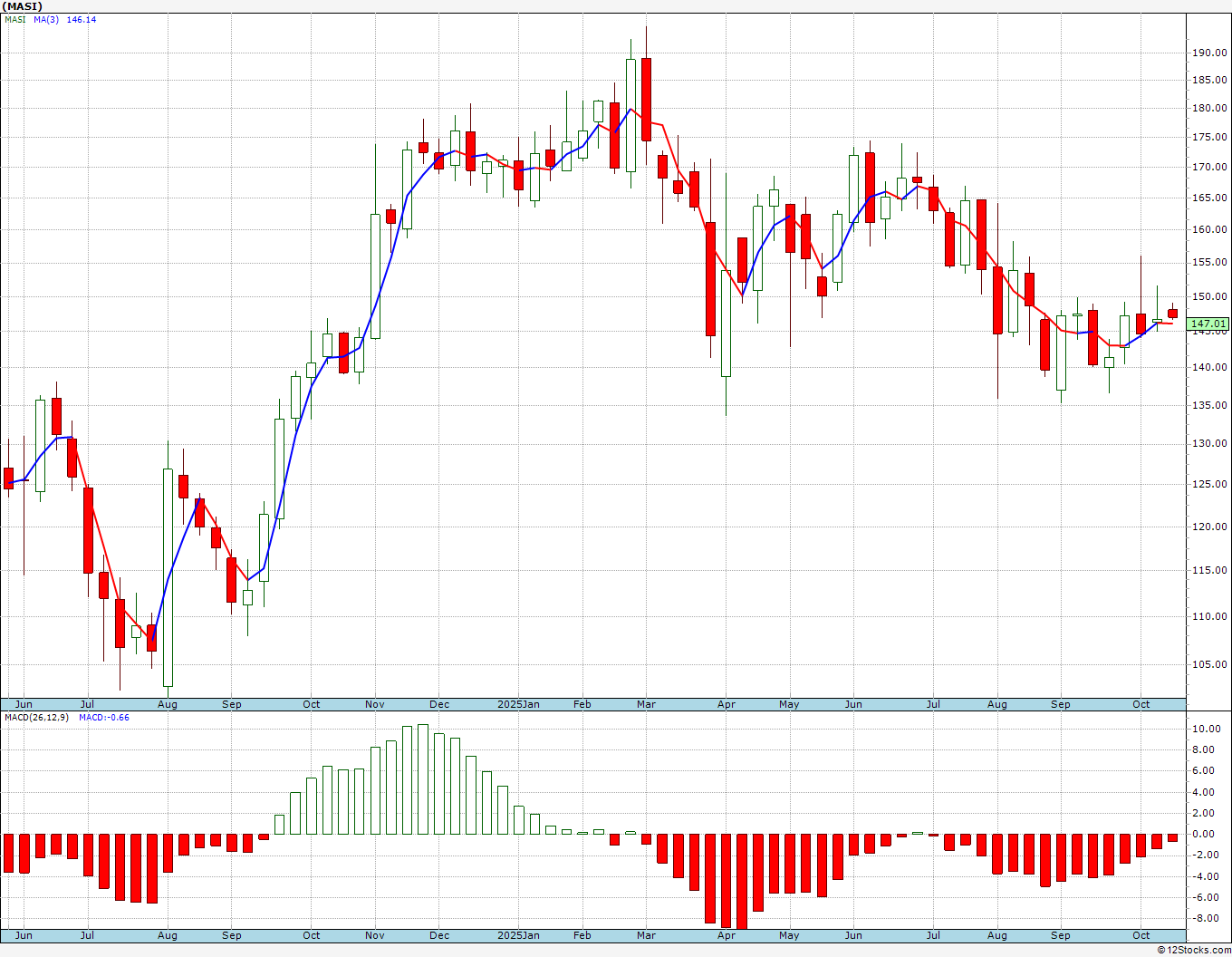Select Dec on the price chart's time axis

click(439, 704)
